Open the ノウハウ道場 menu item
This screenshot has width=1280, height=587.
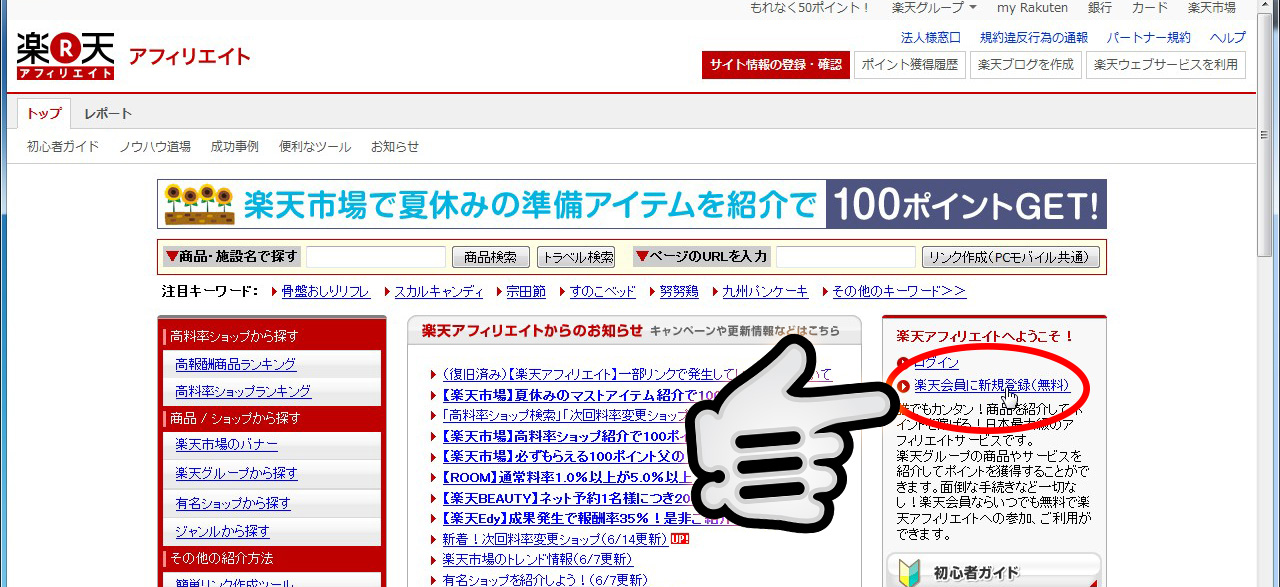pos(157,145)
